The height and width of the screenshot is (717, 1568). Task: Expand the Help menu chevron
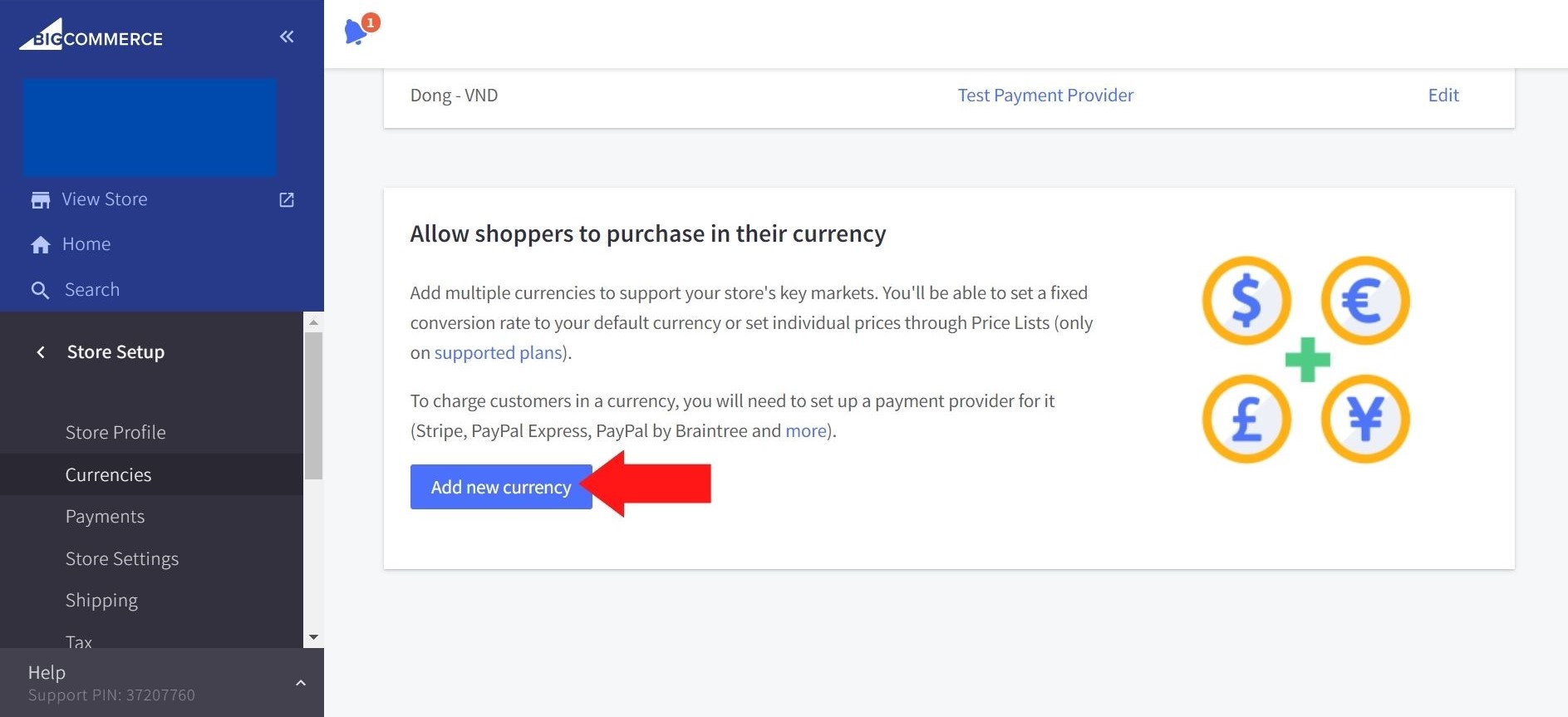click(301, 683)
